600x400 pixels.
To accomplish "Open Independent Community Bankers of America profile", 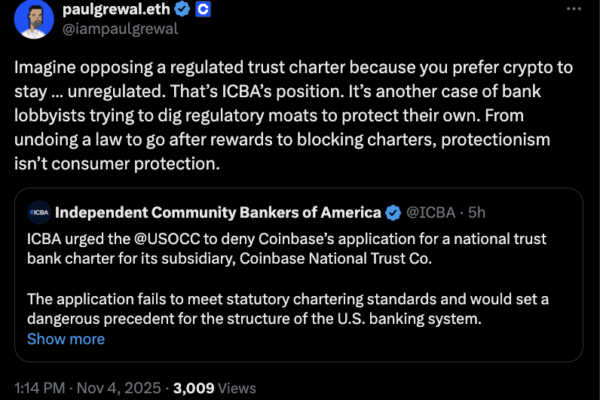I will tap(219, 212).
